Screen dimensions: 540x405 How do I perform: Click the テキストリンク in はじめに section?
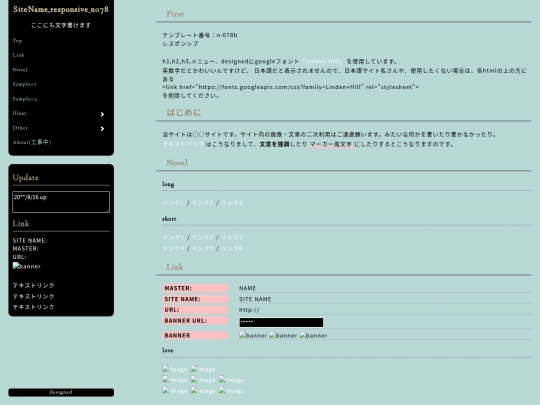pos(183,144)
